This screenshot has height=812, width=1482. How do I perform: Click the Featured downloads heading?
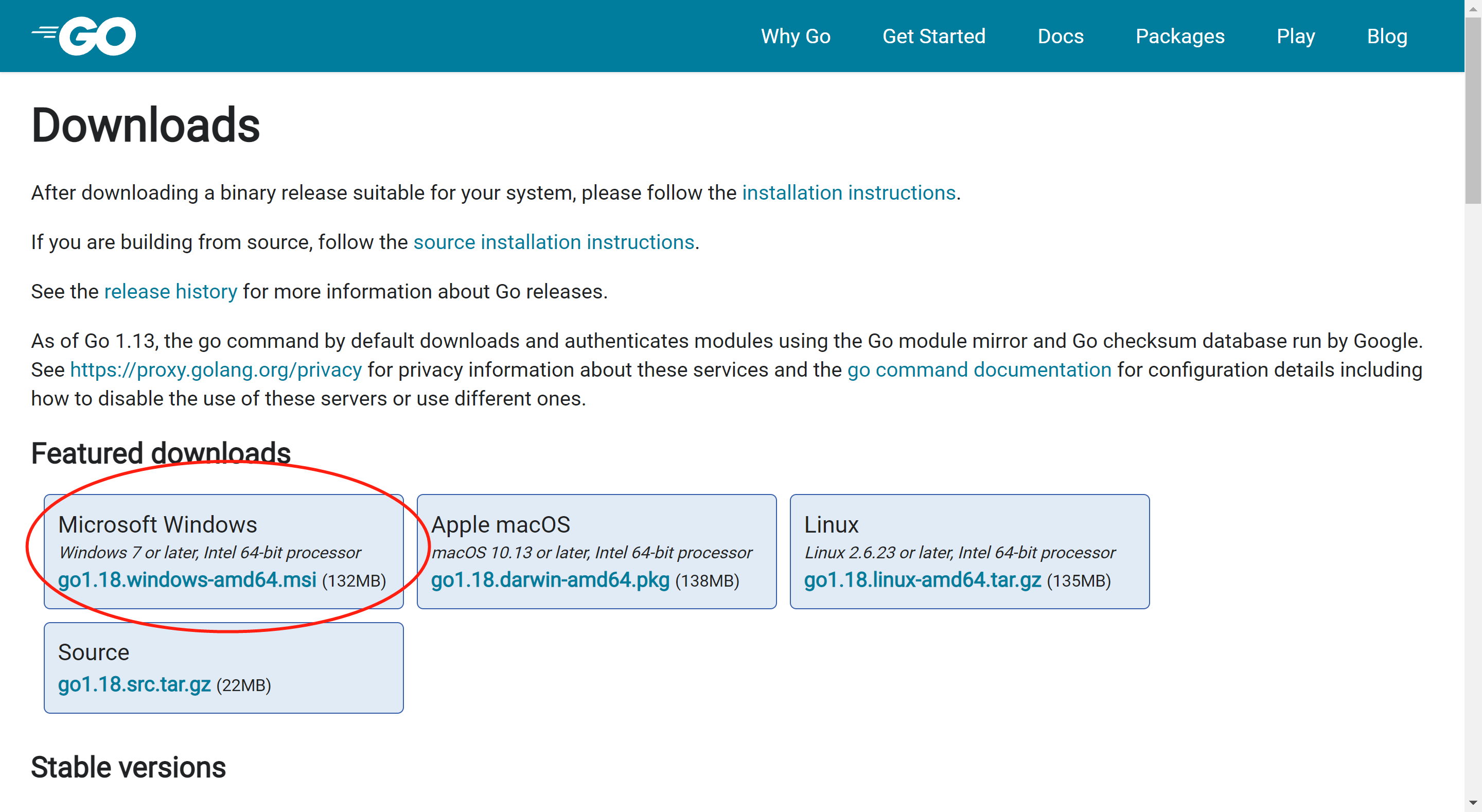[x=161, y=453]
